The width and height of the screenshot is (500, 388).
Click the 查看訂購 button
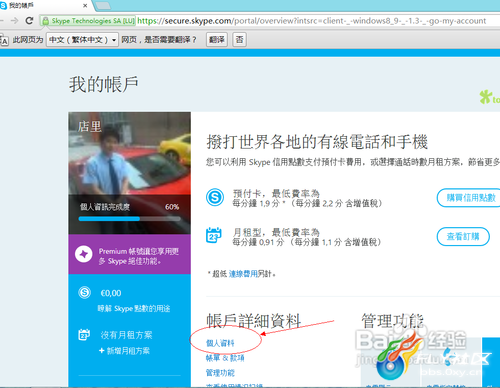point(463,236)
